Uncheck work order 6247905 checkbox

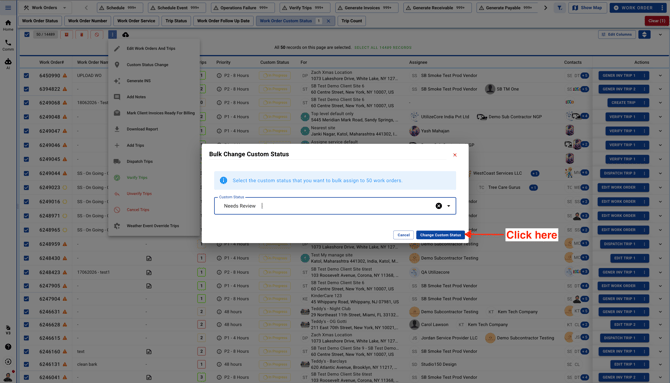tap(26, 286)
